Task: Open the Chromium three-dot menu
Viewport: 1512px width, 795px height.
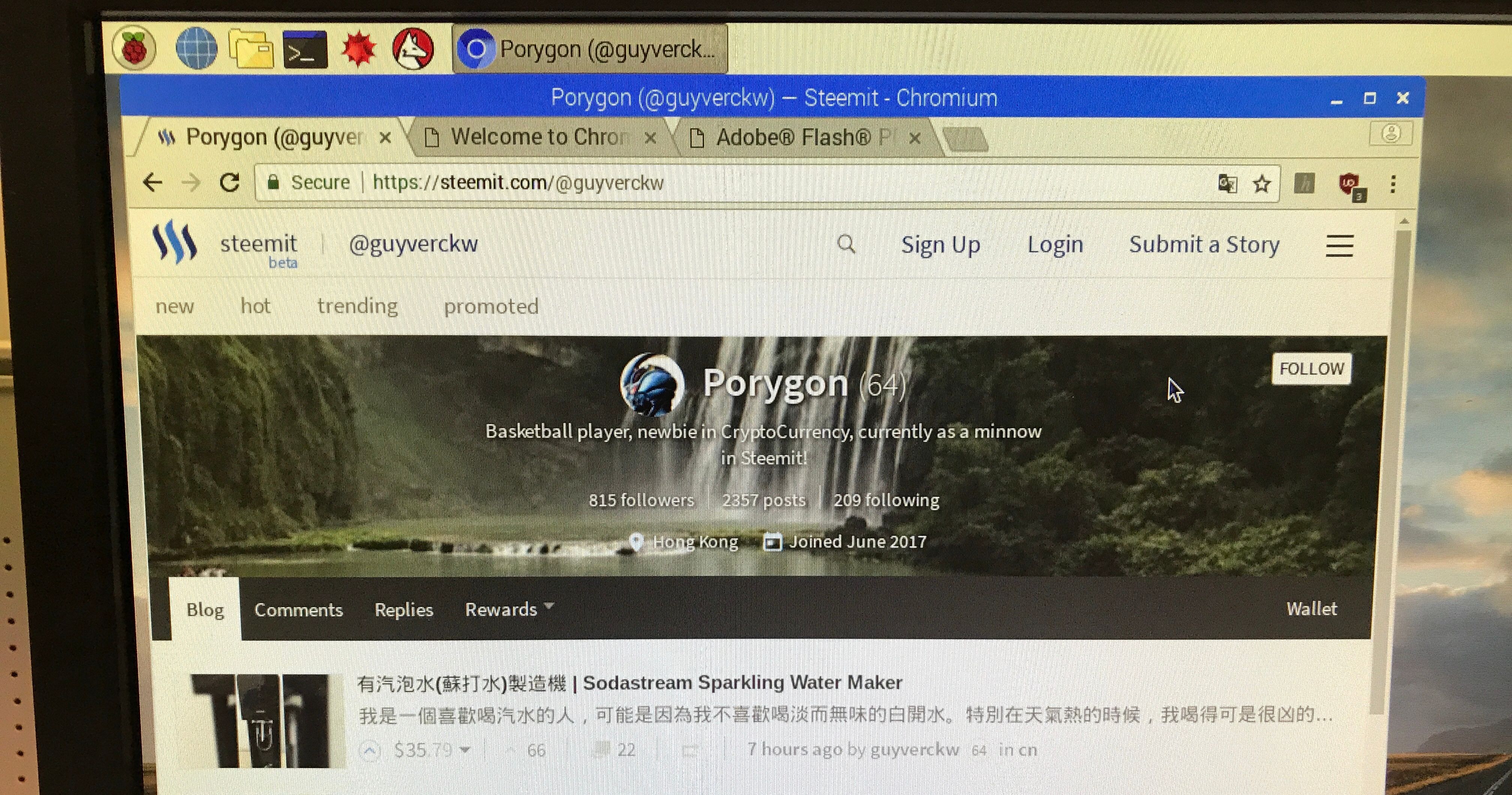Action: click(x=1393, y=184)
